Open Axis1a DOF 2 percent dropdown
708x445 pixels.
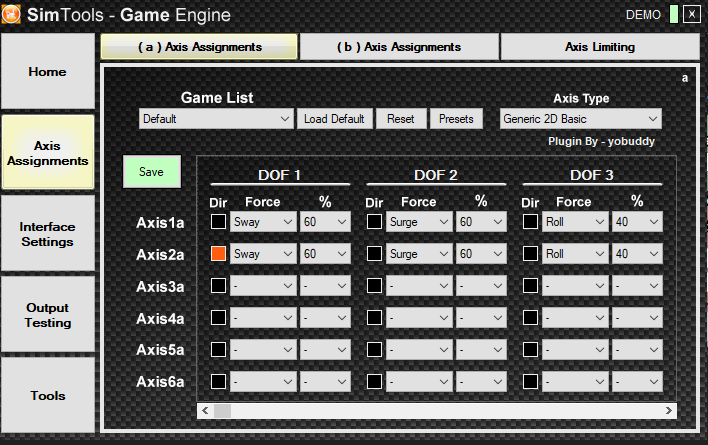481,222
